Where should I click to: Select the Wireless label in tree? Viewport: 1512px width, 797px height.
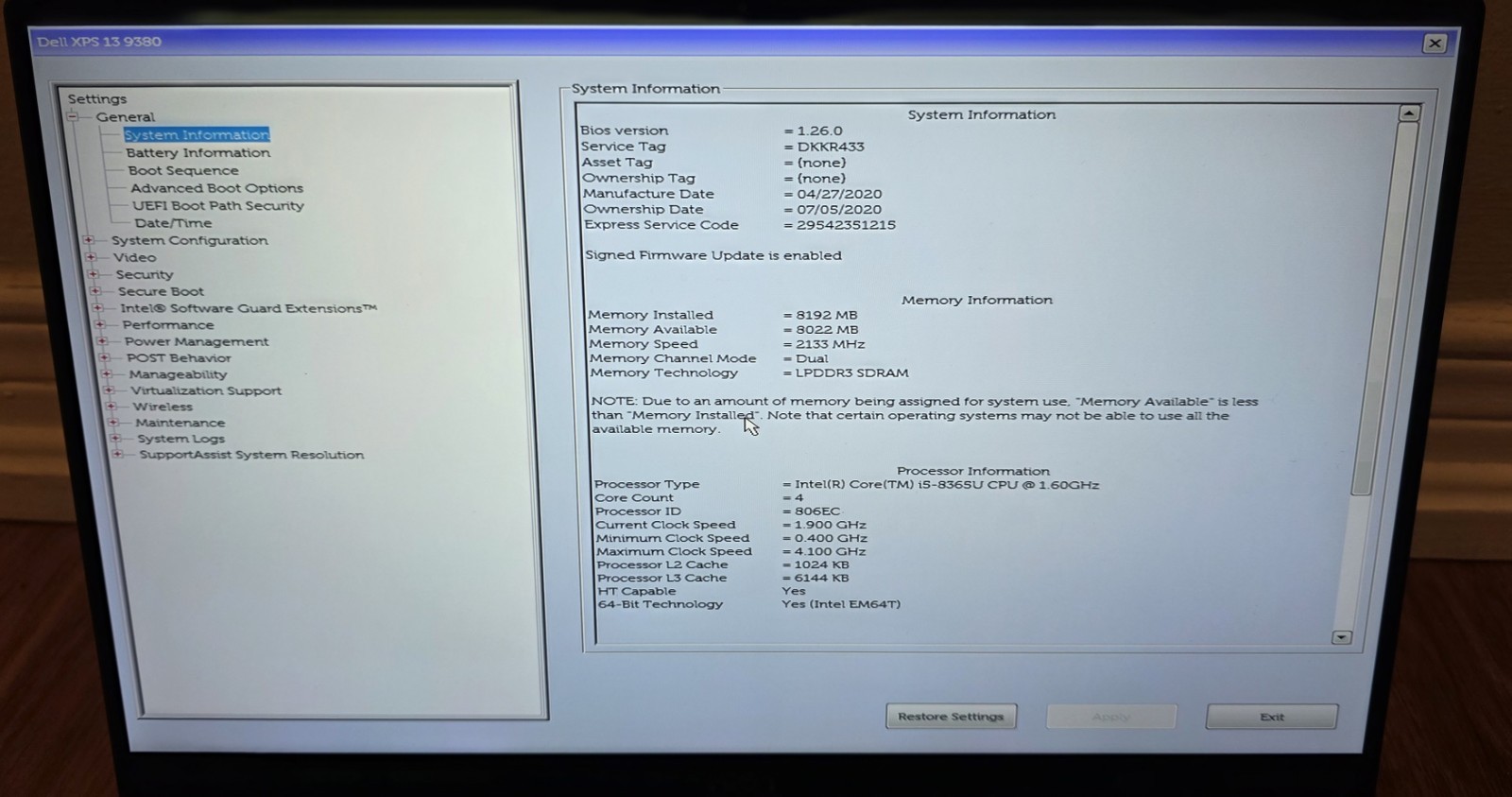tap(163, 407)
